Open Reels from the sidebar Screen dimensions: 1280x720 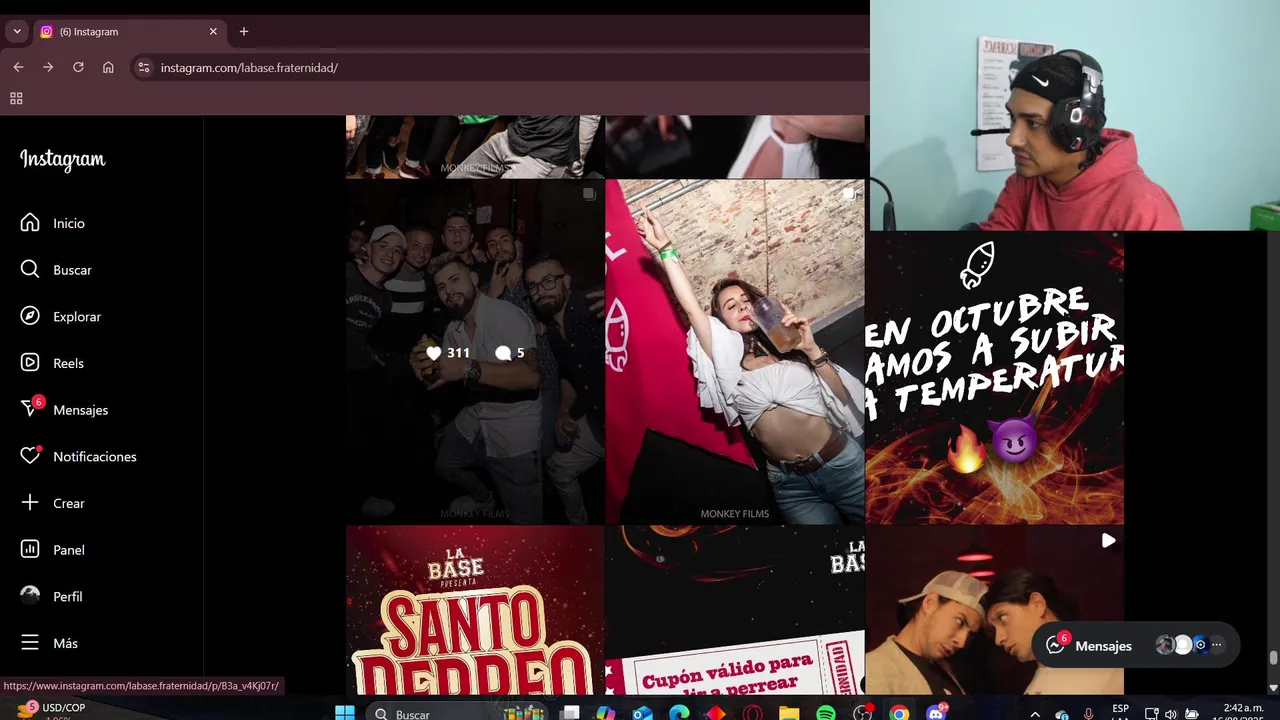point(52,363)
